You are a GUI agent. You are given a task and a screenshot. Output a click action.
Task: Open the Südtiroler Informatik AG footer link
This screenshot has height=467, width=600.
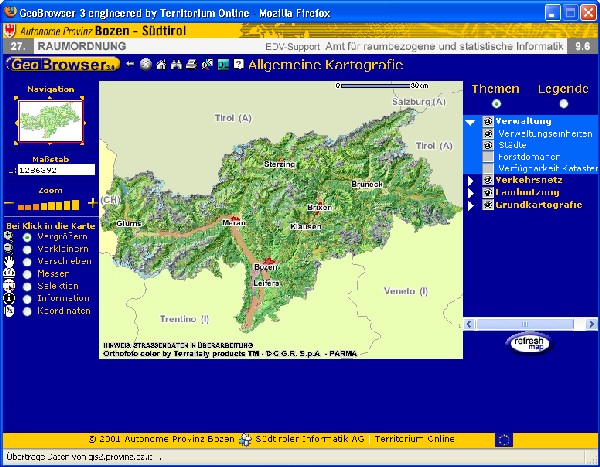tap(310, 439)
